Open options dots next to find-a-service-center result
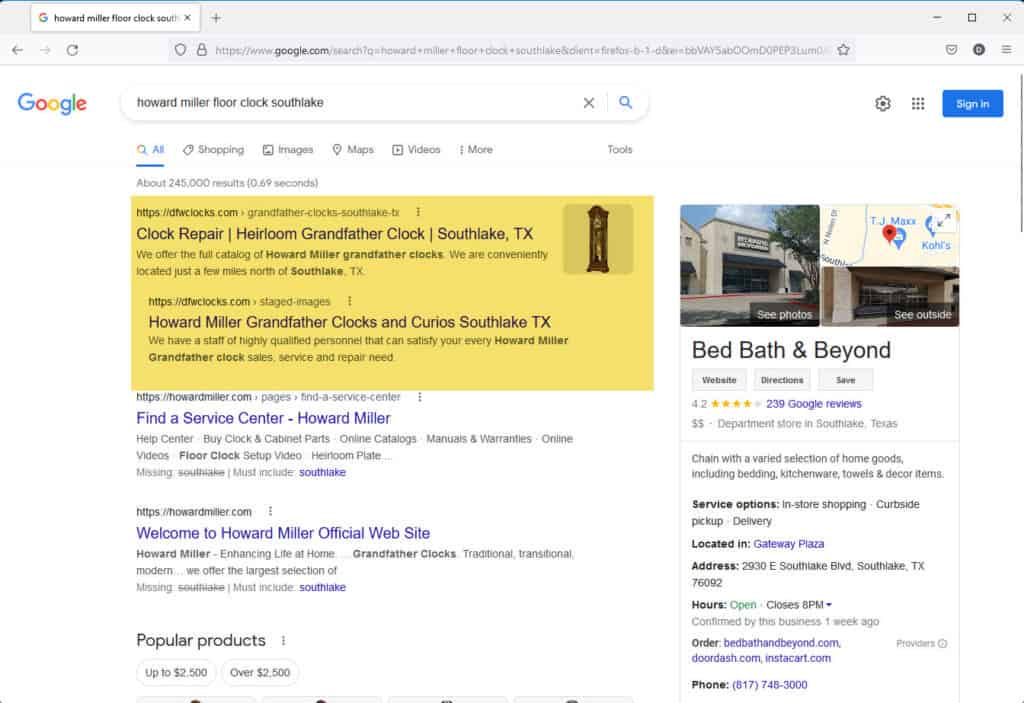 419,397
